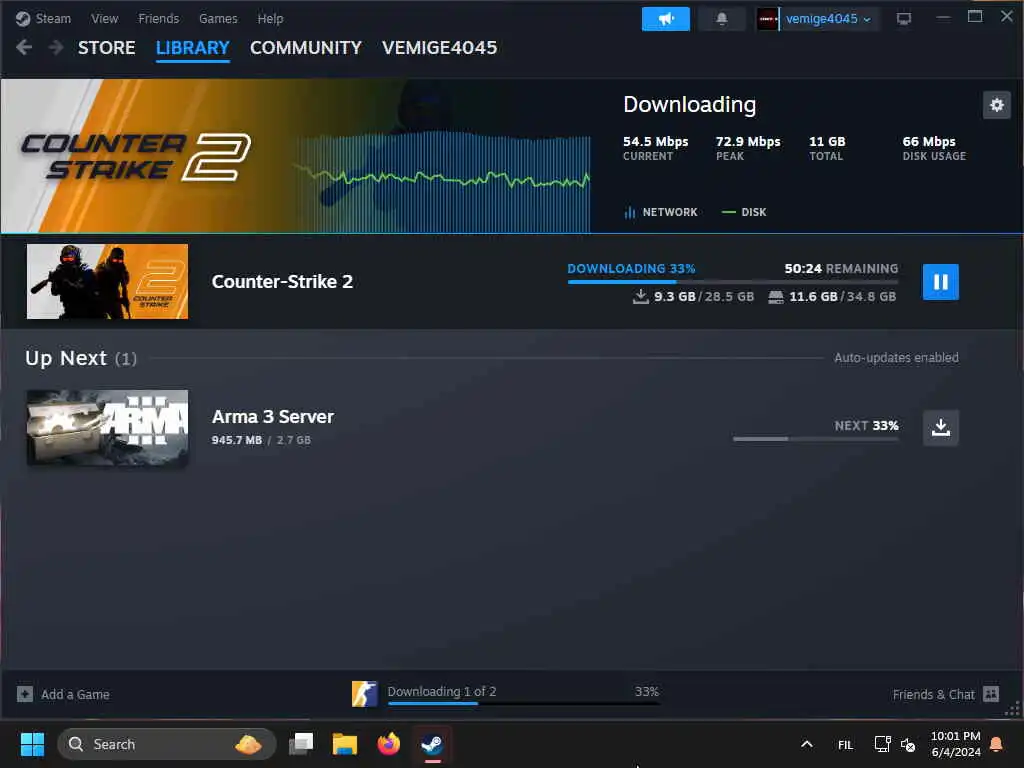Click the NETWORK graph legend
1024x768 pixels.
click(x=661, y=212)
